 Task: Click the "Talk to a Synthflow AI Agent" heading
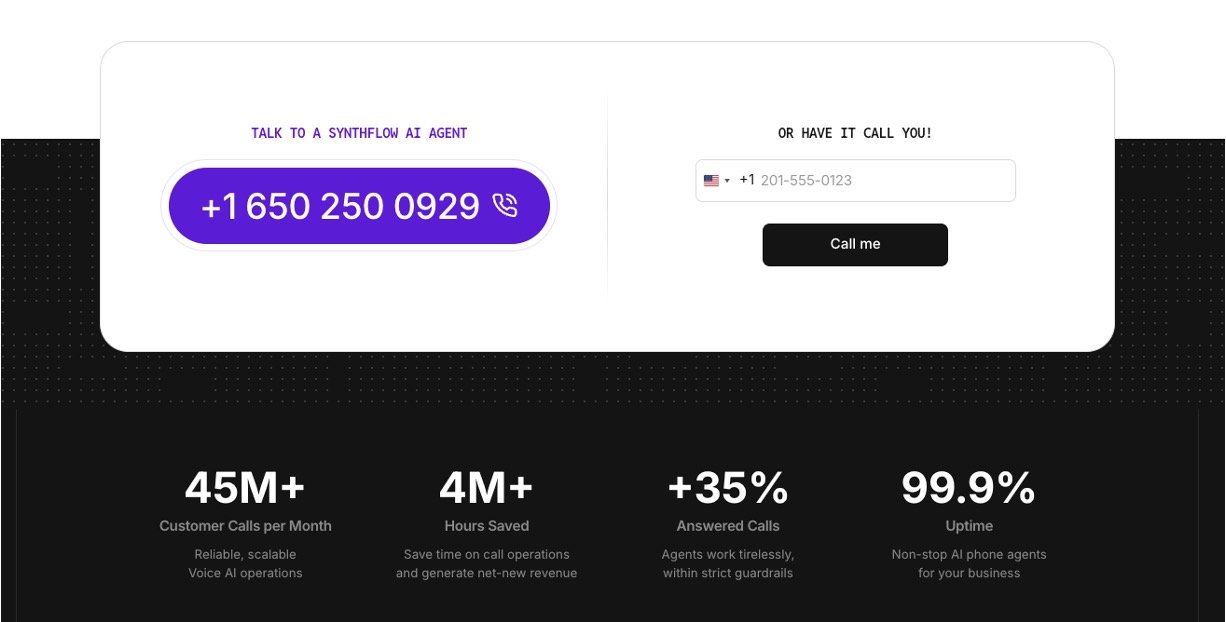pos(359,133)
